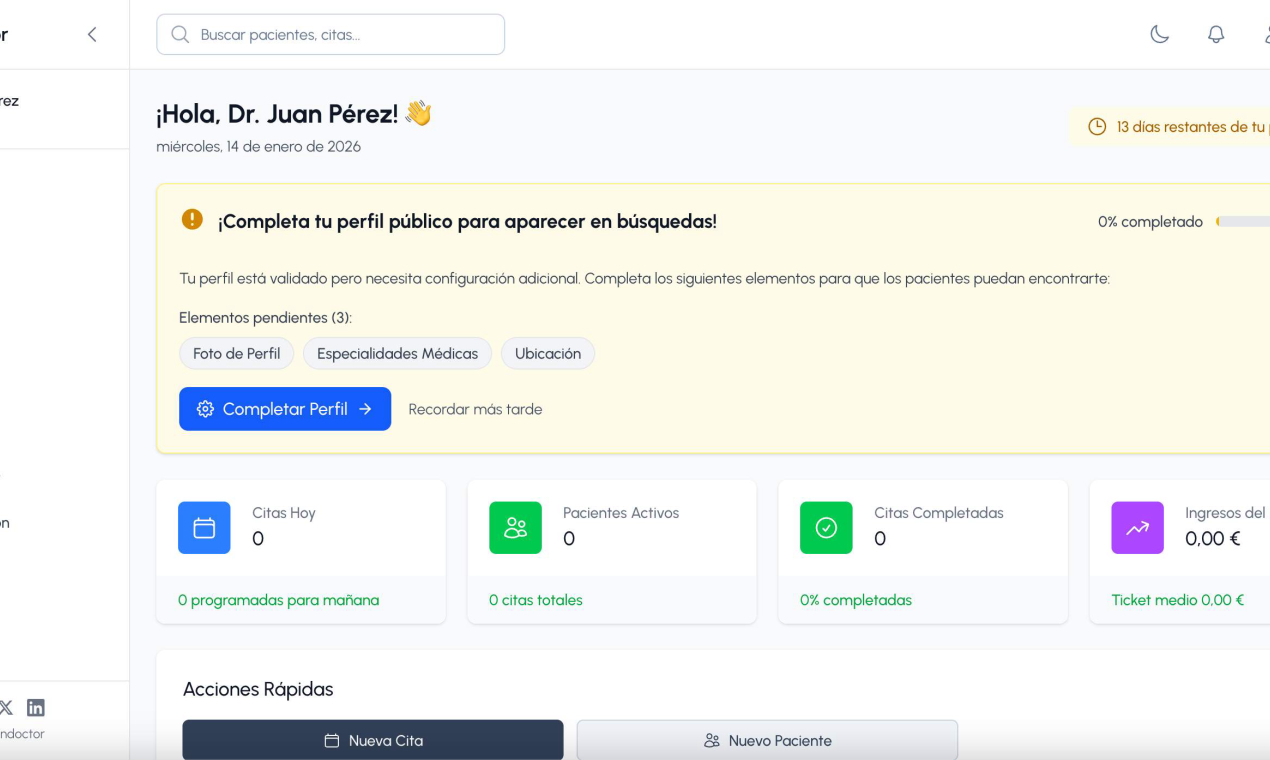Open LinkedIn icon in sidebar footer
Viewport: 1270px width, 760px height.
36,708
